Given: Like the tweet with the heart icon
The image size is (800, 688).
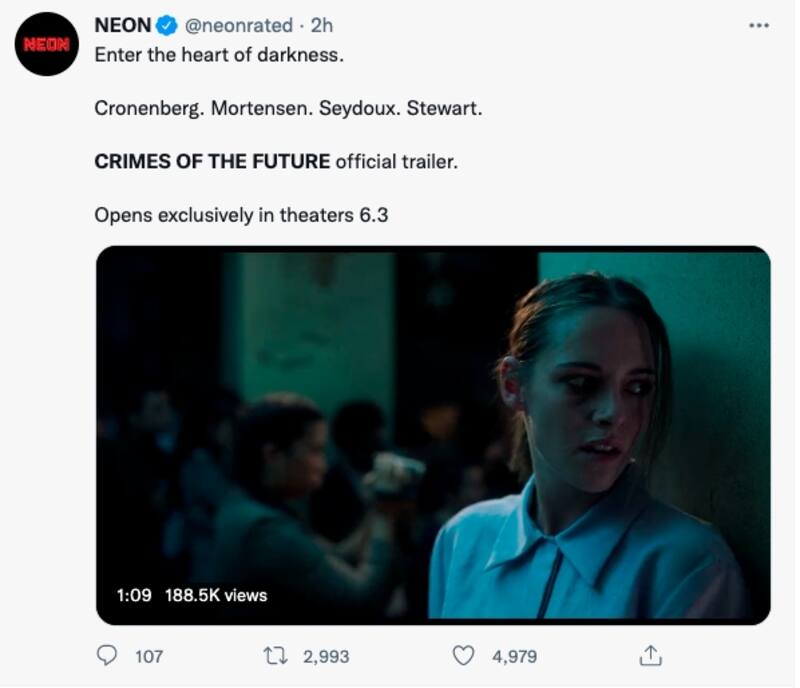Looking at the screenshot, I should point(463,656).
